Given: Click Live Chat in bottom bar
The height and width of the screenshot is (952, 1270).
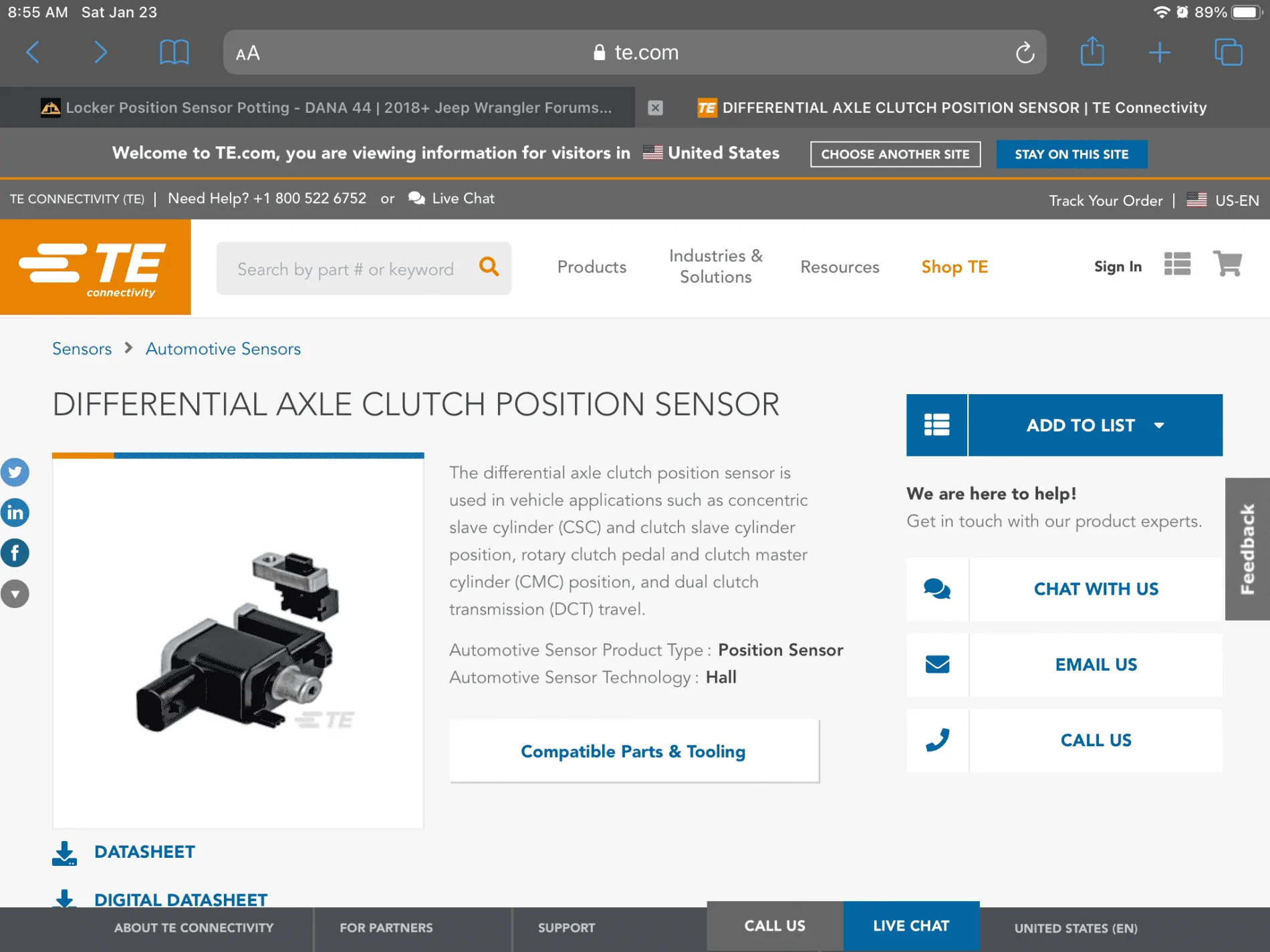Looking at the screenshot, I should [x=911, y=926].
